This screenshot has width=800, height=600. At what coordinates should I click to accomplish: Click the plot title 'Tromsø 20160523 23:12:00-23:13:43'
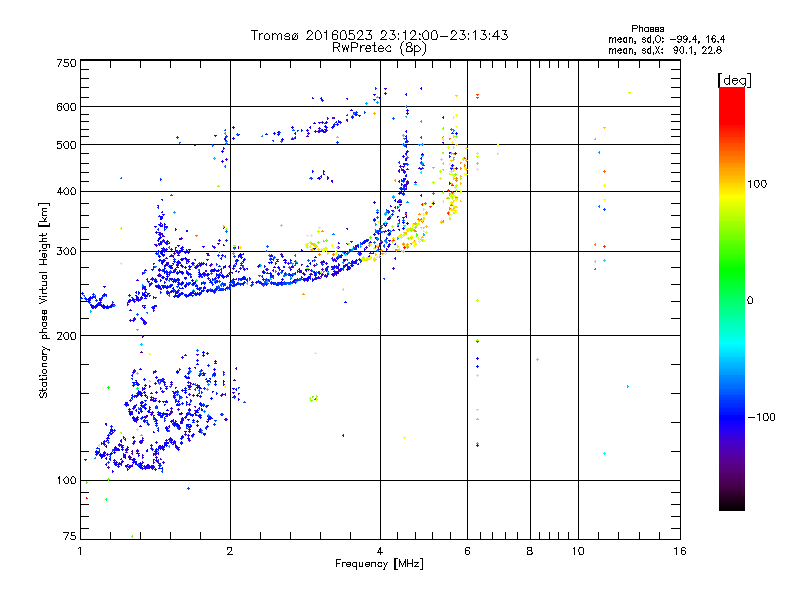tap(379, 35)
